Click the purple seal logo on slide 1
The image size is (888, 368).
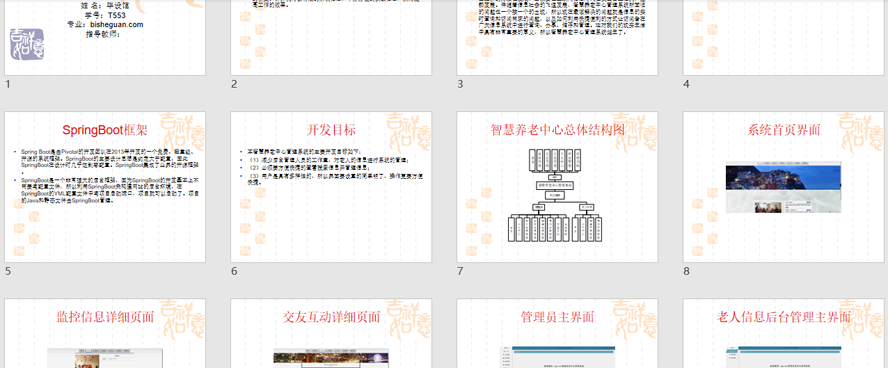pos(27,45)
